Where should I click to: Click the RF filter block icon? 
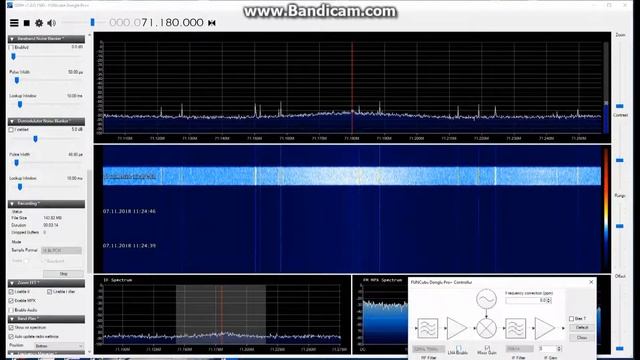pos(427,328)
